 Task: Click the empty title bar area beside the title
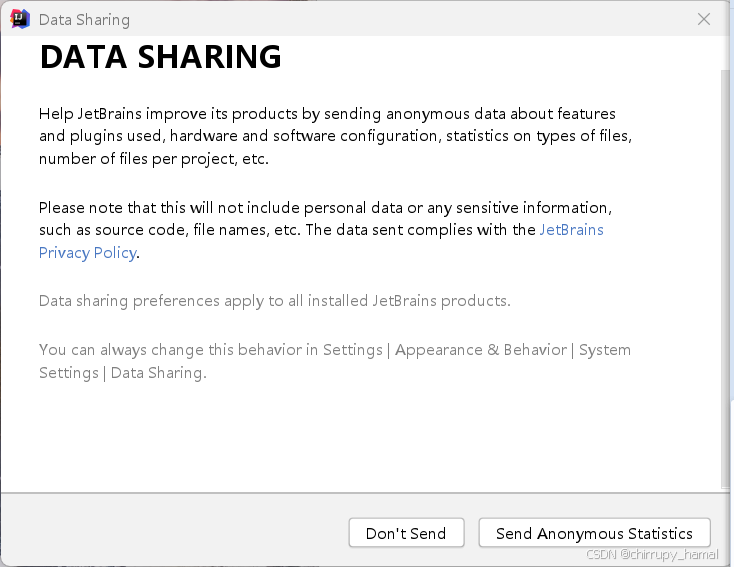(x=400, y=20)
